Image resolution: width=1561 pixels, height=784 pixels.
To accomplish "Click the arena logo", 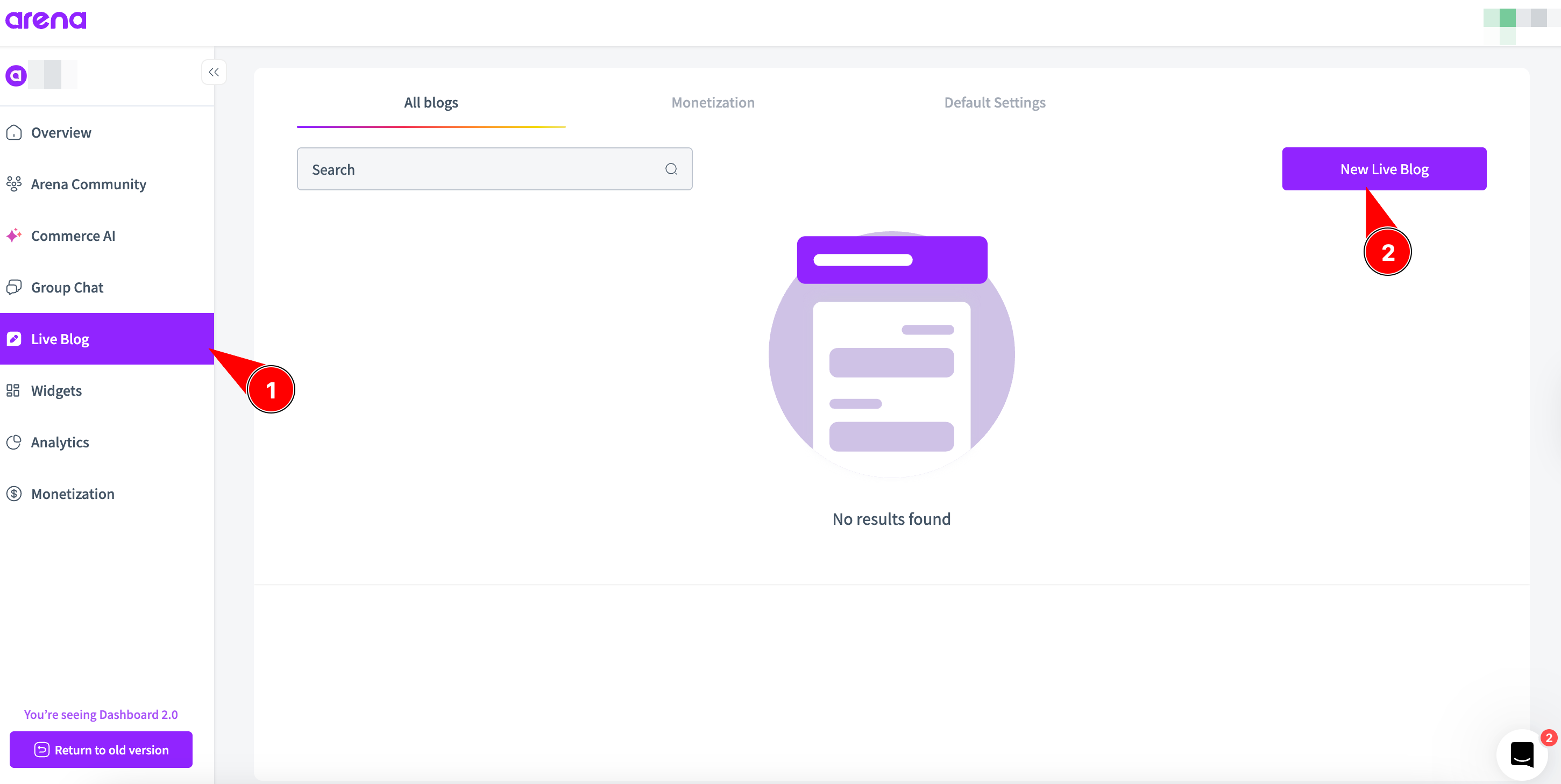I will pyautogui.click(x=46, y=20).
